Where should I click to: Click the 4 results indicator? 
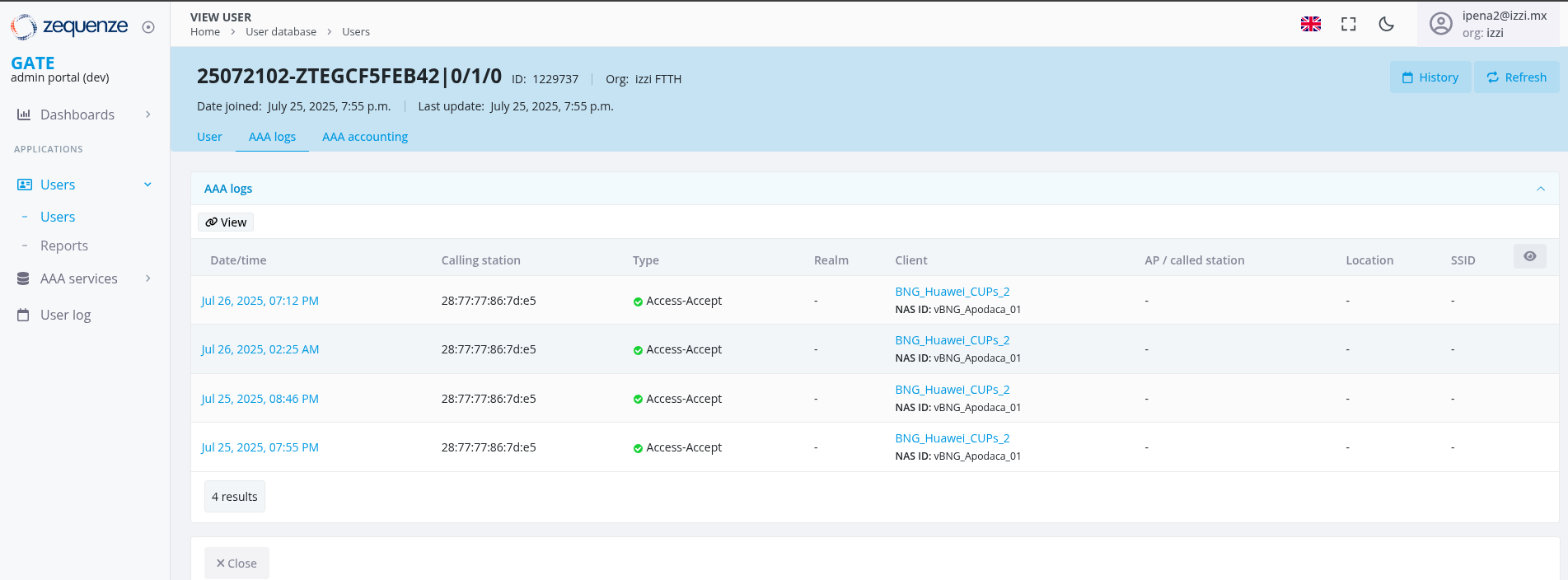(x=235, y=497)
